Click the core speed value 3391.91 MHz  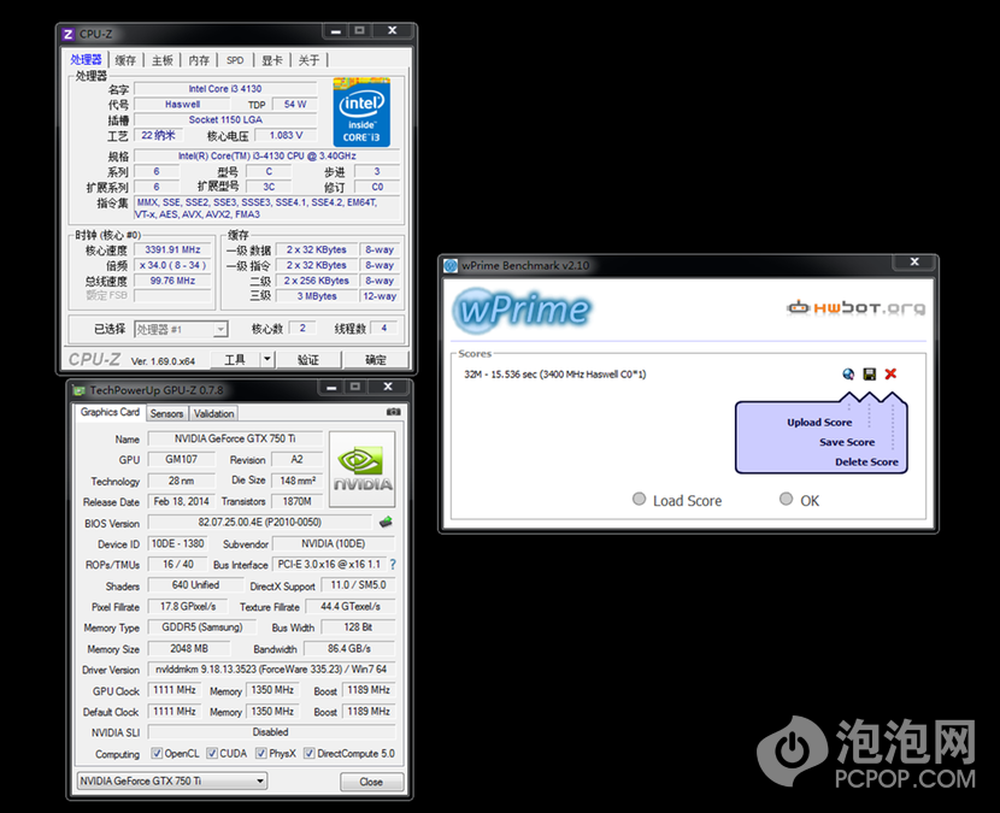(172, 249)
